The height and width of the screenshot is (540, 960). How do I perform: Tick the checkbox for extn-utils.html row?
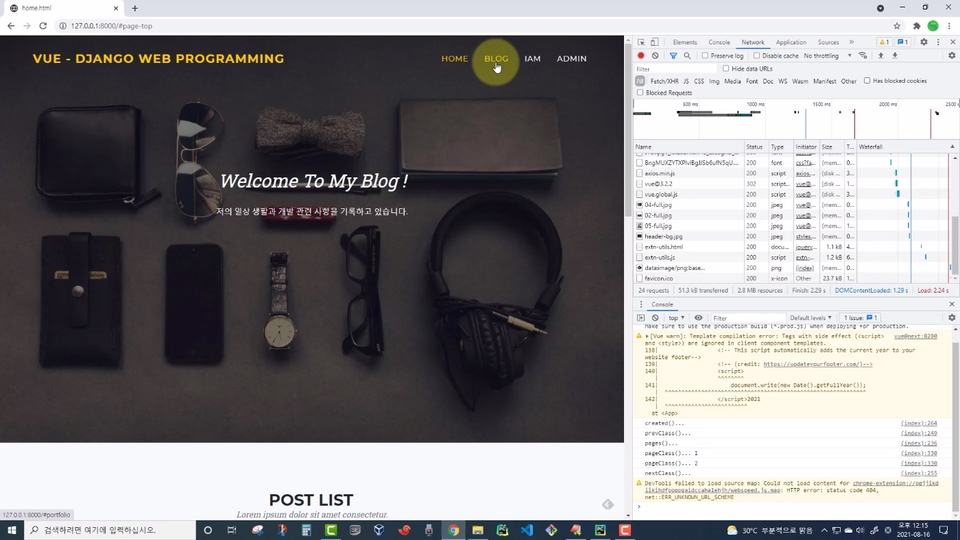click(x=640, y=247)
